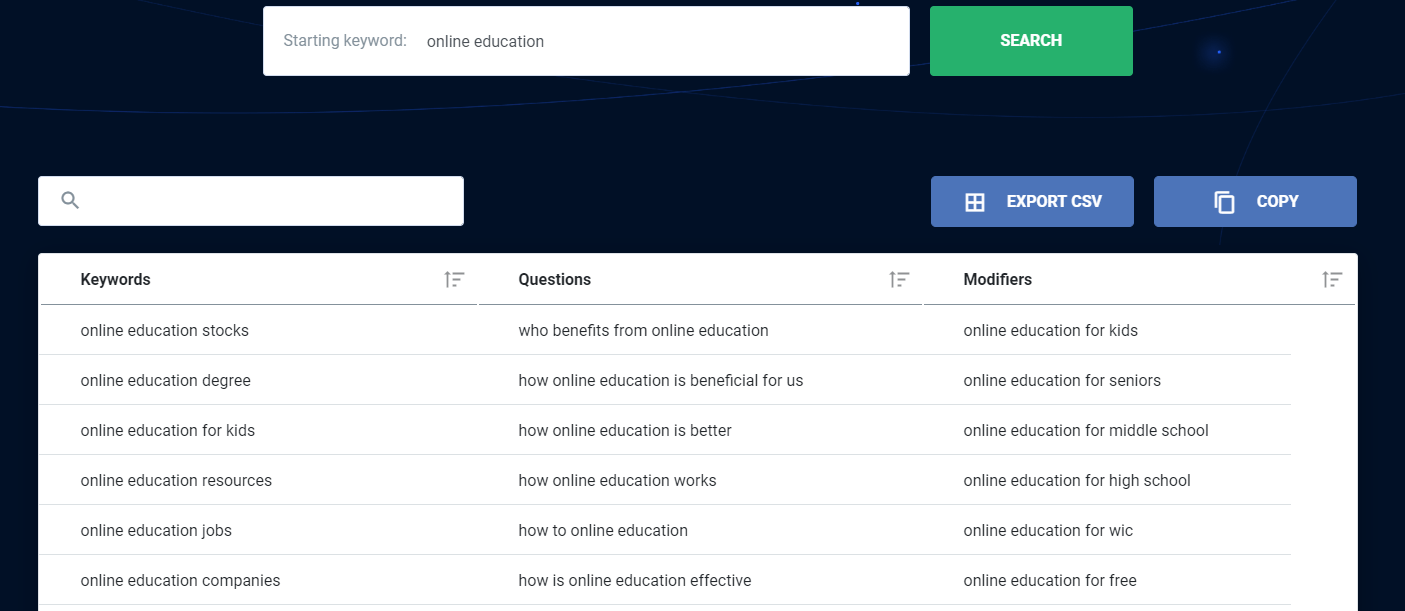Select the Keywords column header

tap(115, 280)
